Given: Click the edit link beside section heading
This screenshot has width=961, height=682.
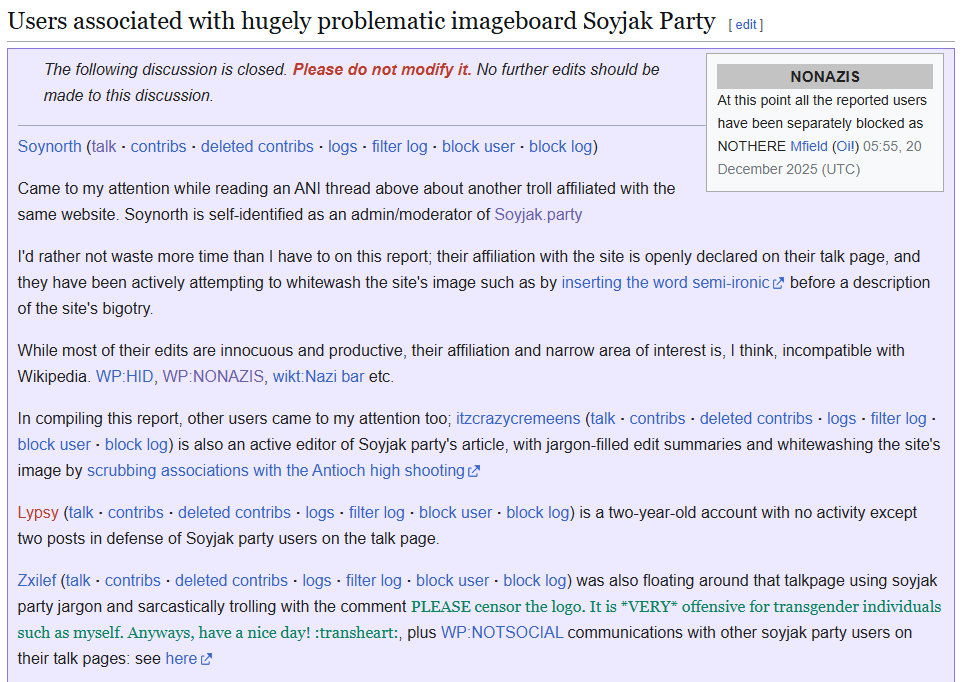Looking at the screenshot, I should tap(745, 25).
